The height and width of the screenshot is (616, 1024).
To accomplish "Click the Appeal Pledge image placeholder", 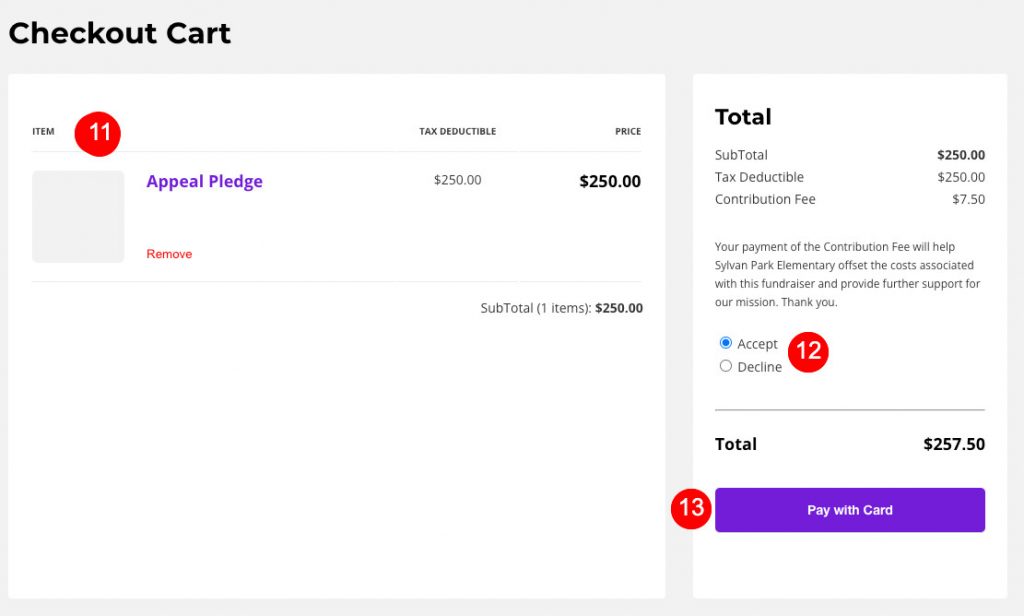I will [78, 217].
